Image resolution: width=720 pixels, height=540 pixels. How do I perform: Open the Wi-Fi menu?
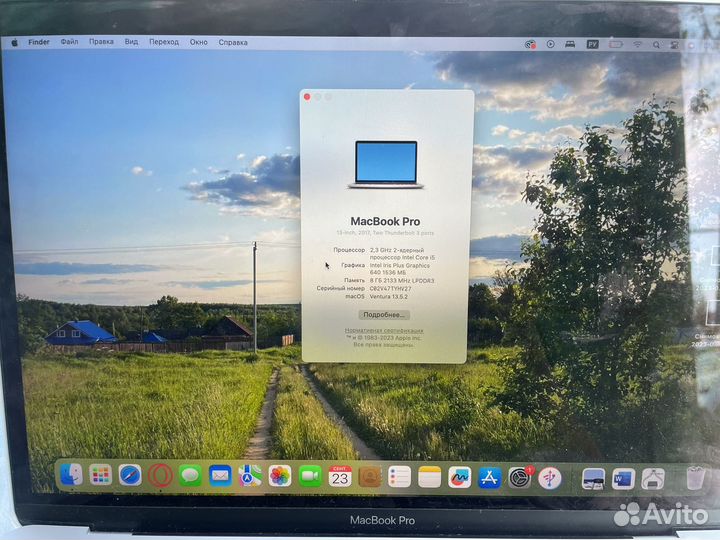(x=637, y=45)
